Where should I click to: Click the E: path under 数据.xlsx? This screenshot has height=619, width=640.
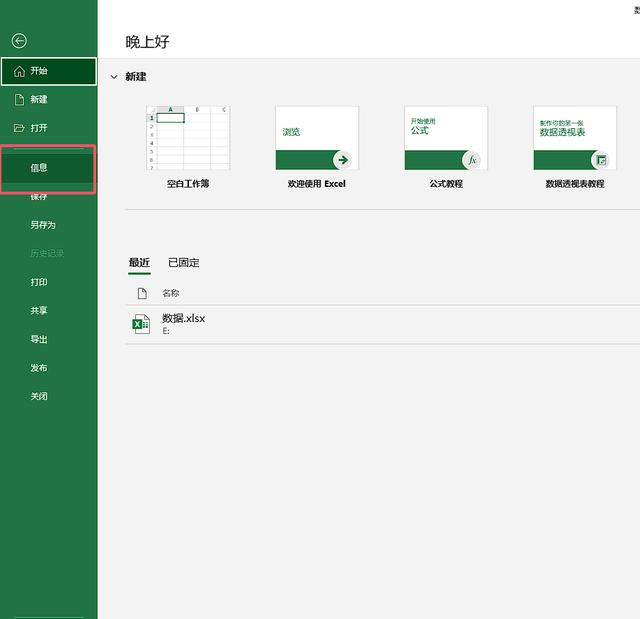pos(166,331)
